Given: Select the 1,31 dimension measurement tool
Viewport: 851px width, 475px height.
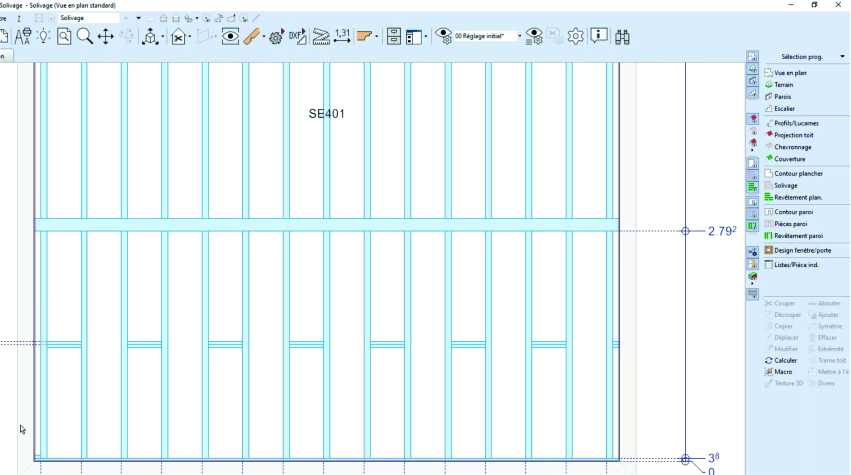Looking at the screenshot, I should (342, 36).
